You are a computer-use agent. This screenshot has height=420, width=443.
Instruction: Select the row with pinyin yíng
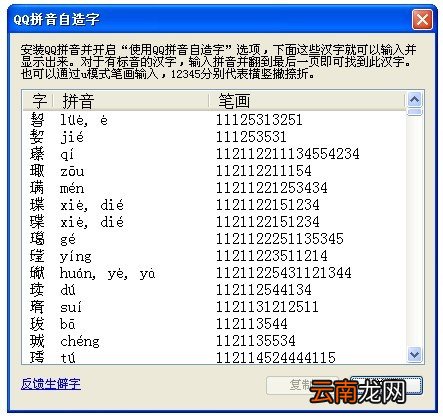pos(214,256)
